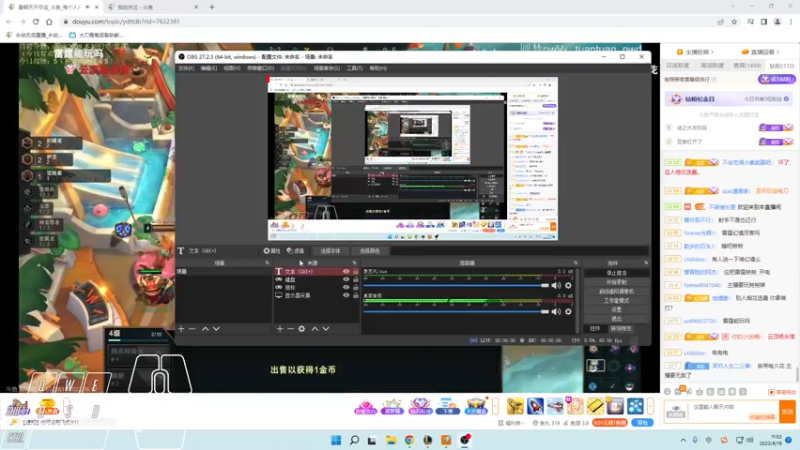
Task: Remove the selected source with the minus icon in the Sources dock
Action: coord(290,329)
